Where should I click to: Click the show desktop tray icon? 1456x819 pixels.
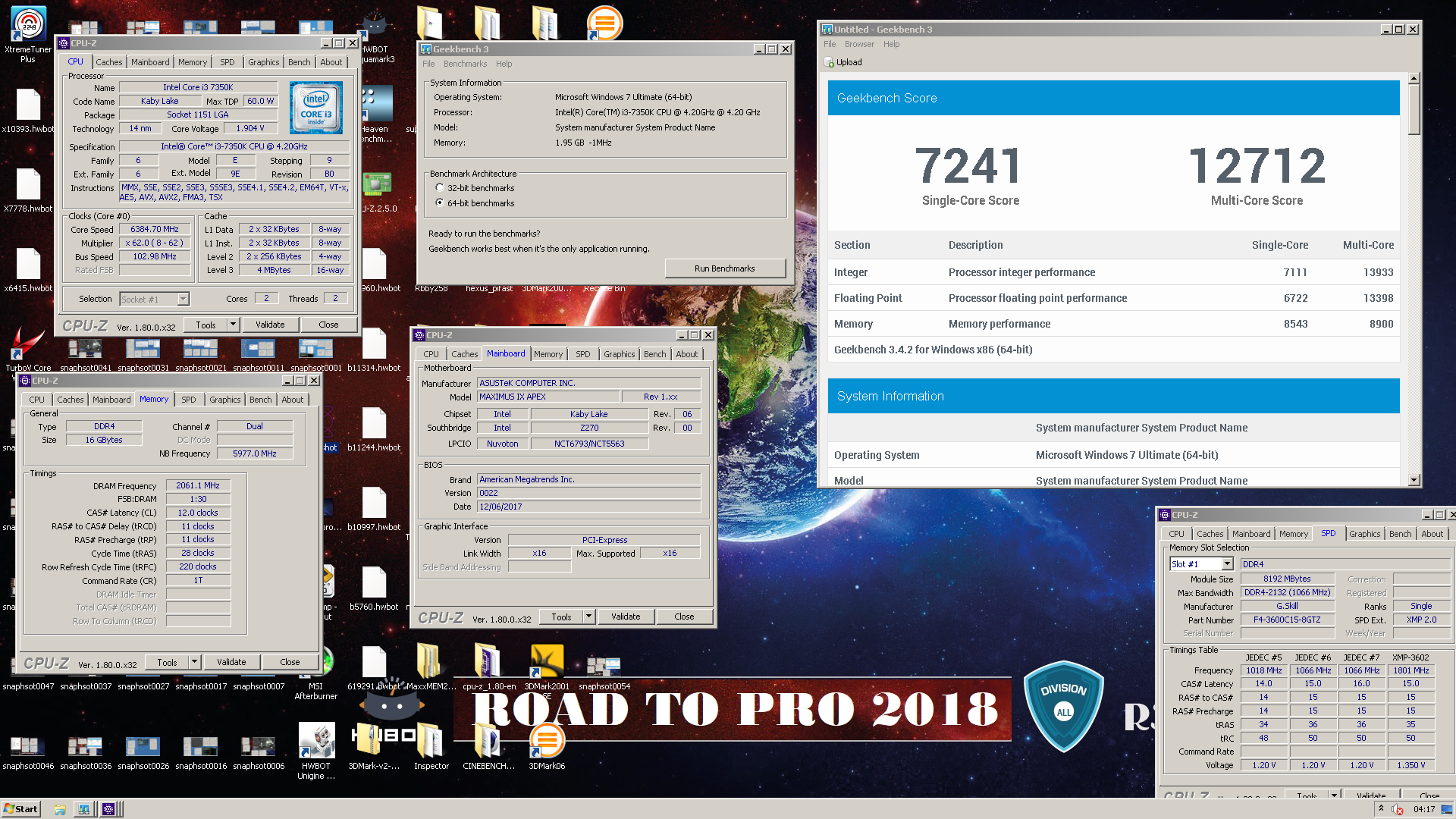coord(1446,809)
